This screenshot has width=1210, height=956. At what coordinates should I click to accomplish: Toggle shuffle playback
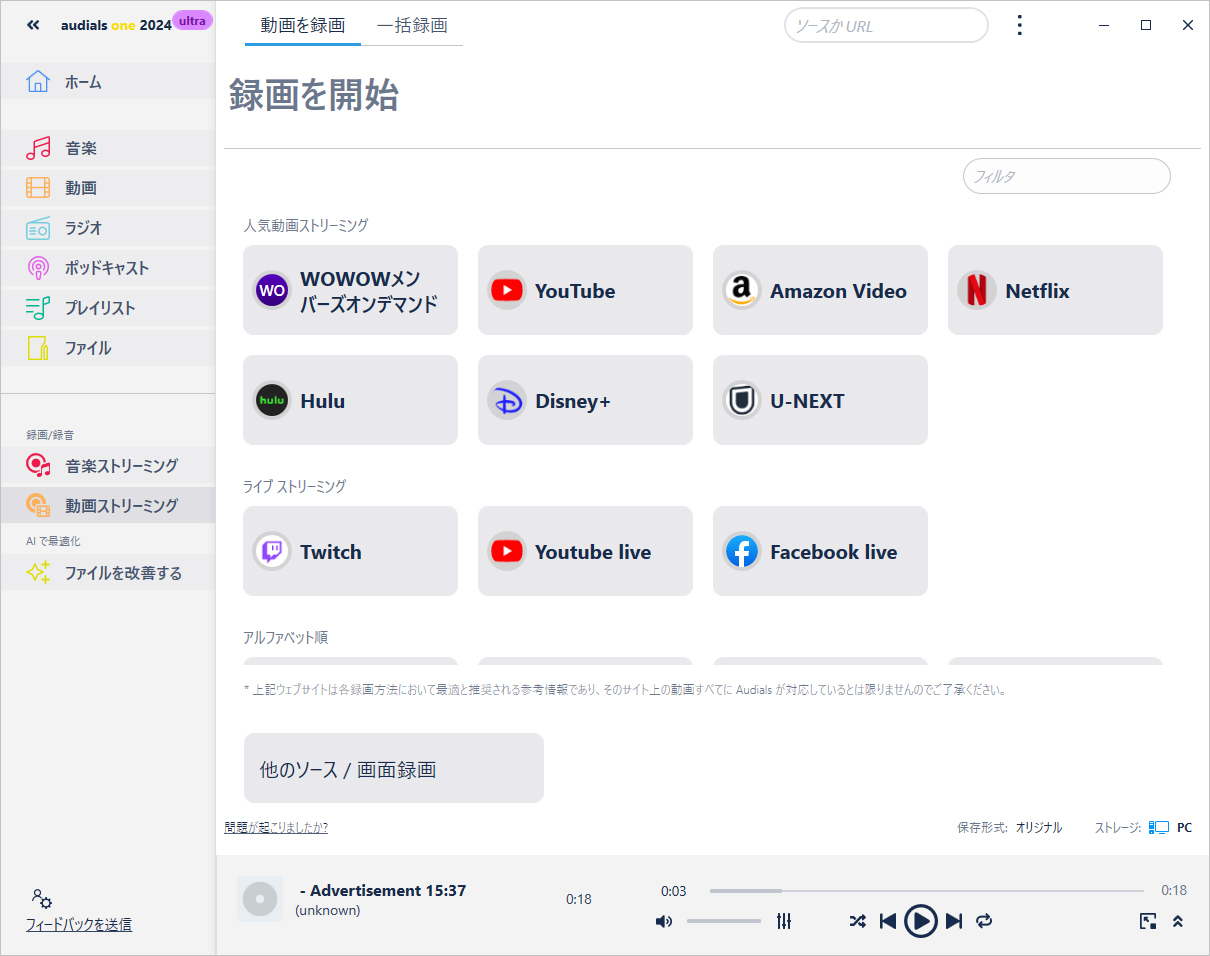(x=857, y=921)
